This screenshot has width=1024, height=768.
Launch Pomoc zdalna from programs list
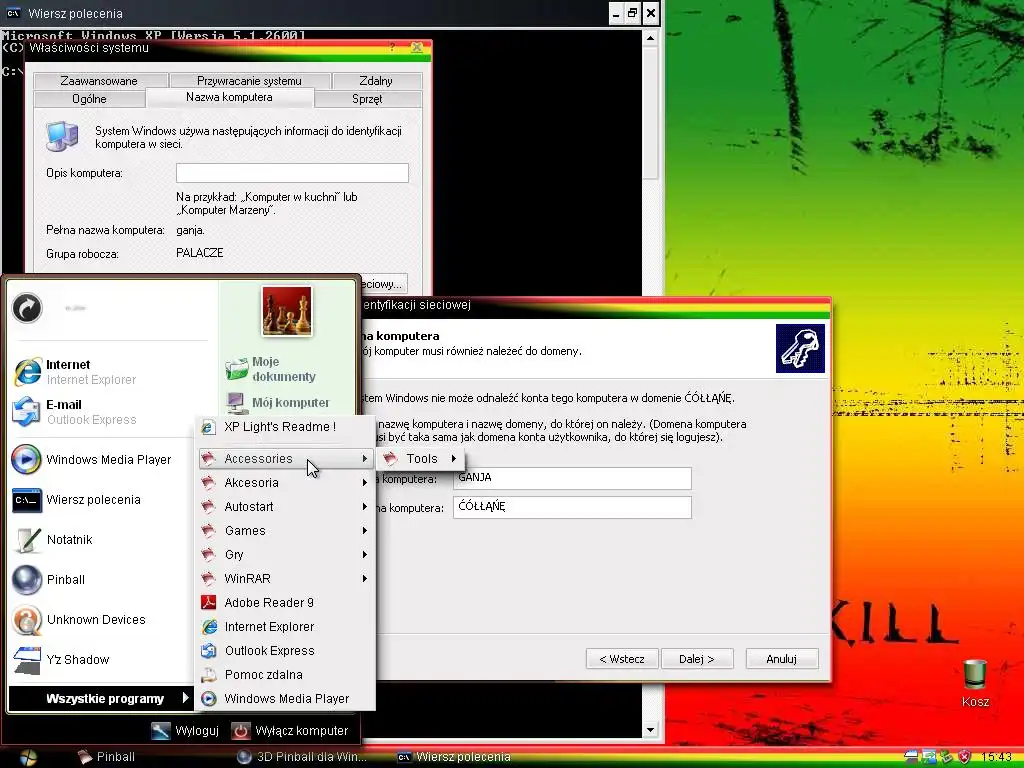(285, 675)
